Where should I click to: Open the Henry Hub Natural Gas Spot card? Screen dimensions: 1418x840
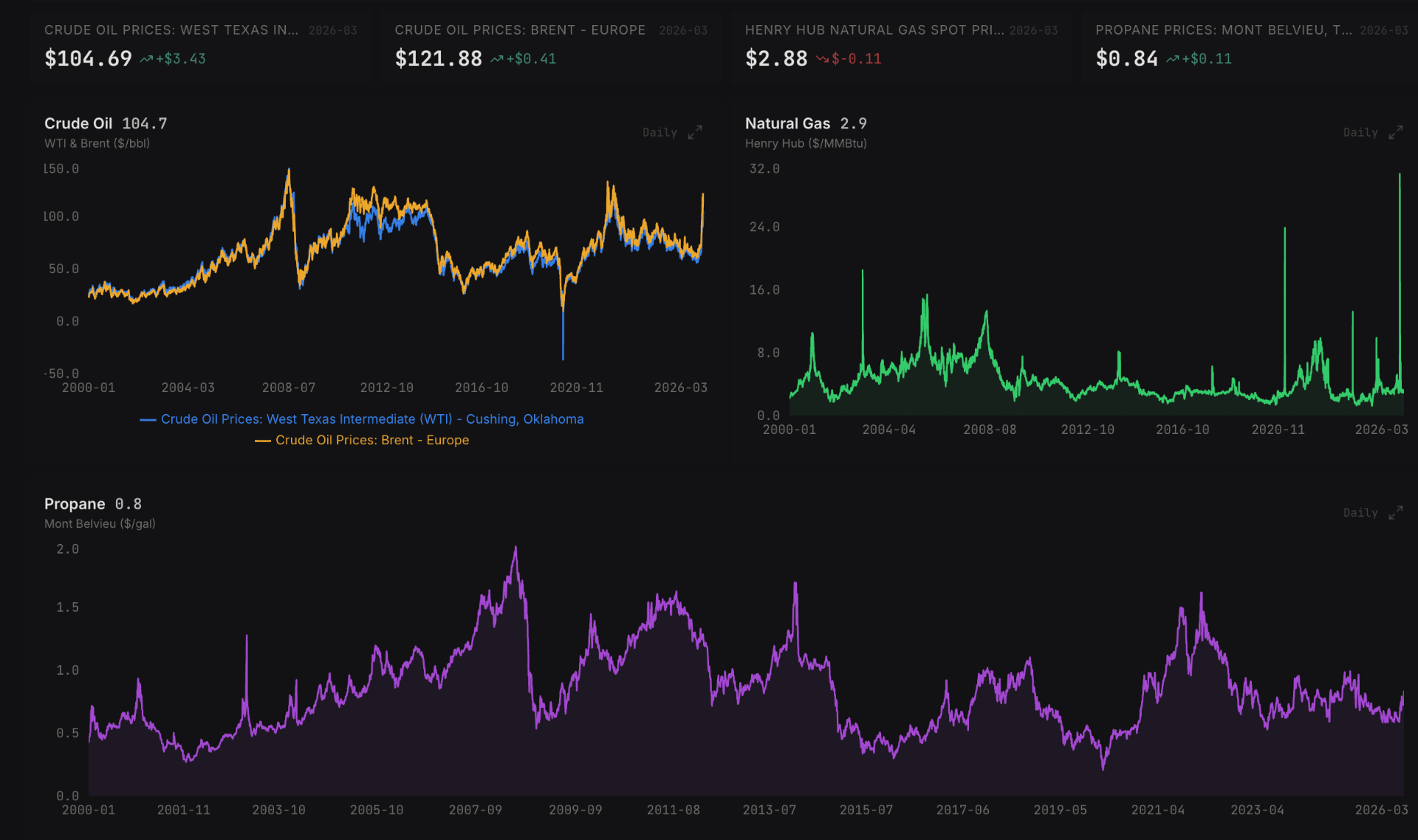(901, 46)
